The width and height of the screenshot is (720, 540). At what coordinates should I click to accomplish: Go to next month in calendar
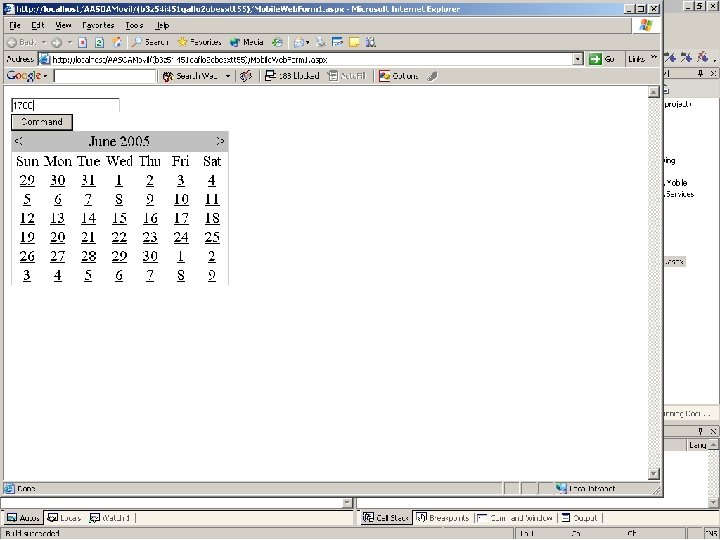pyautogui.click(x=220, y=141)
